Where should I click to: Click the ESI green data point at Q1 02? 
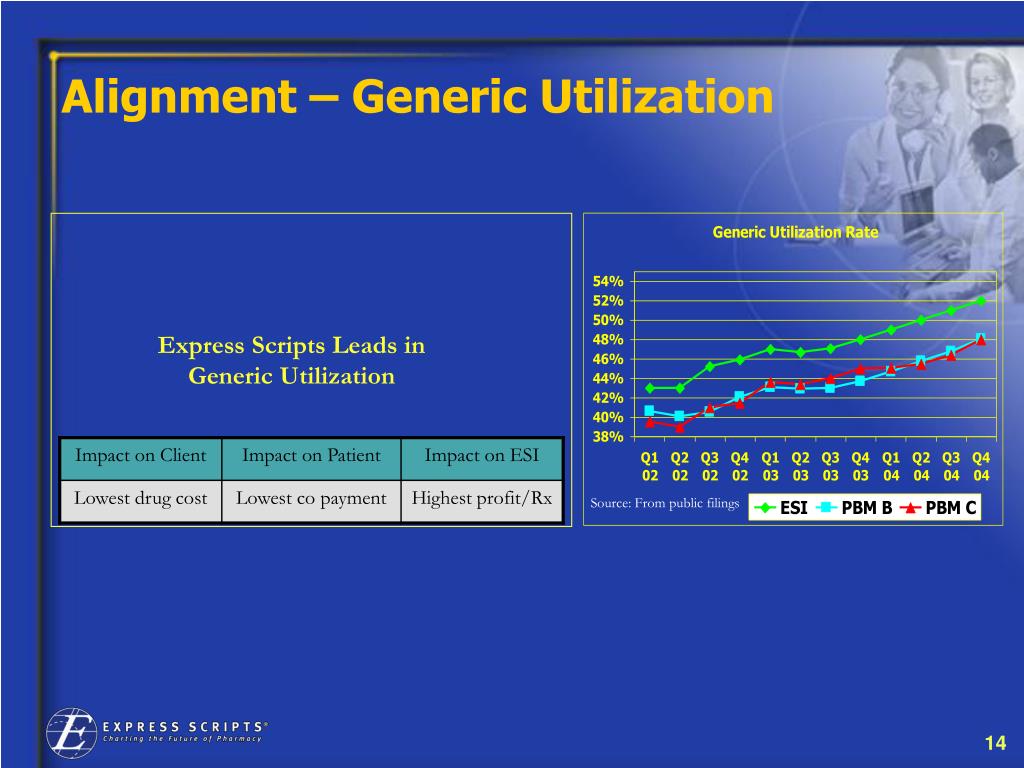(650, 388)
